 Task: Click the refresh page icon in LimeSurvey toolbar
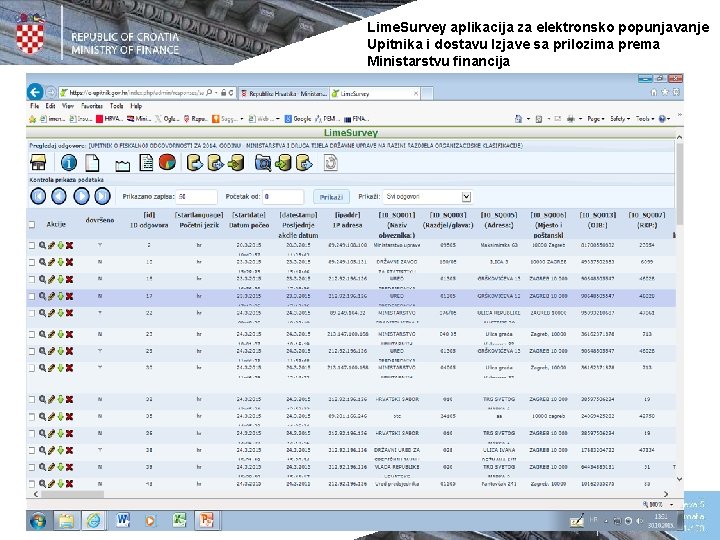coord(331,163)
